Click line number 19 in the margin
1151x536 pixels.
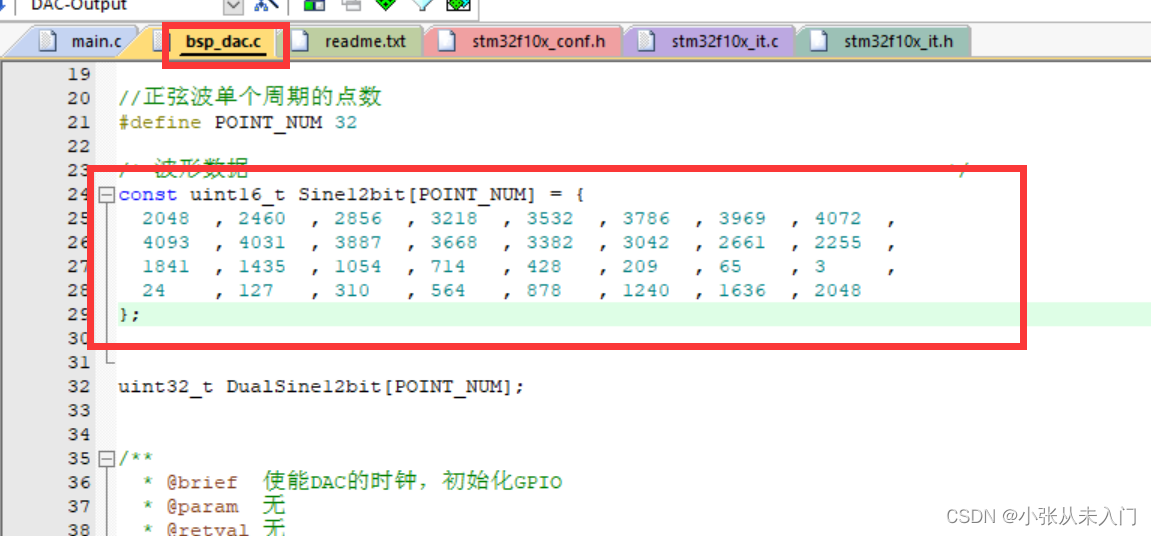click(x=79, y=74)
